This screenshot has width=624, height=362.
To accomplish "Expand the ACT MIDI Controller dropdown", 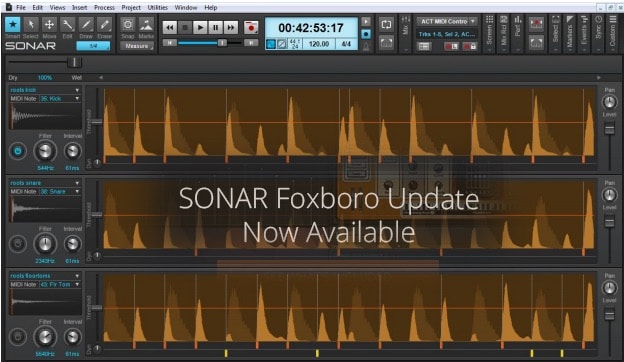I will 473,21.
